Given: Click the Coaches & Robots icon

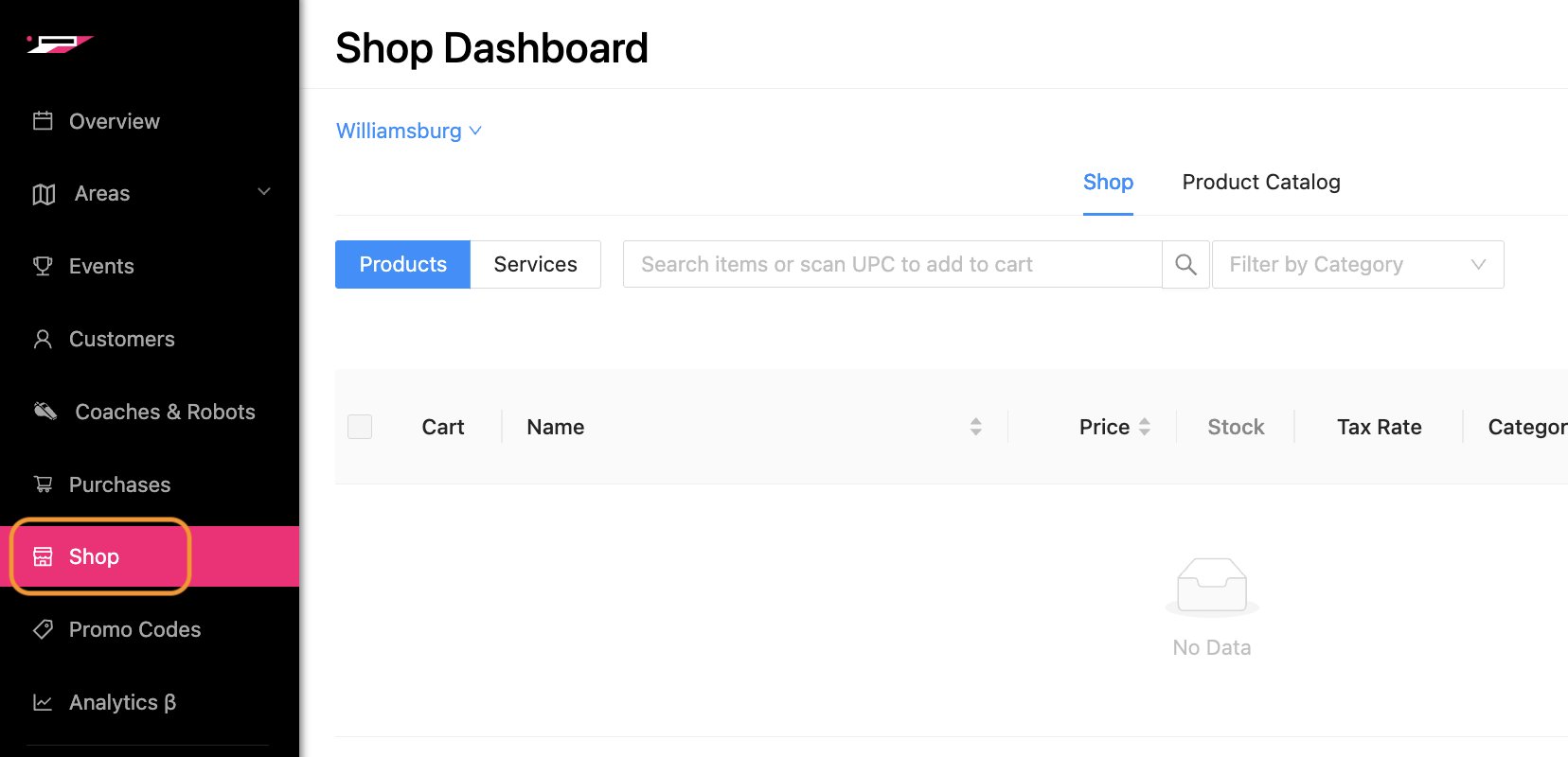Looking at the screenshot, I should (45, 411).
